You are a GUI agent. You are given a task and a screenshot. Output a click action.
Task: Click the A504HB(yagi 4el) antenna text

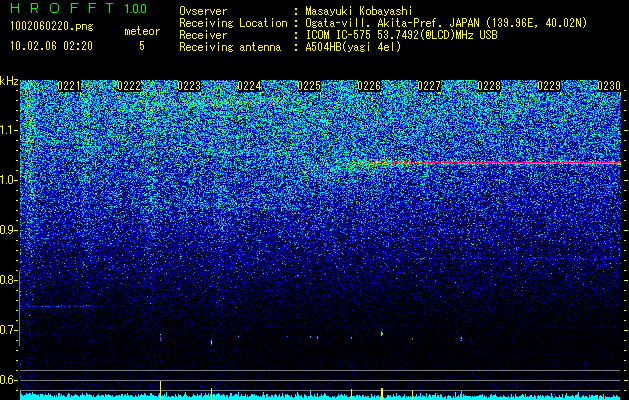tap(353, 47)
